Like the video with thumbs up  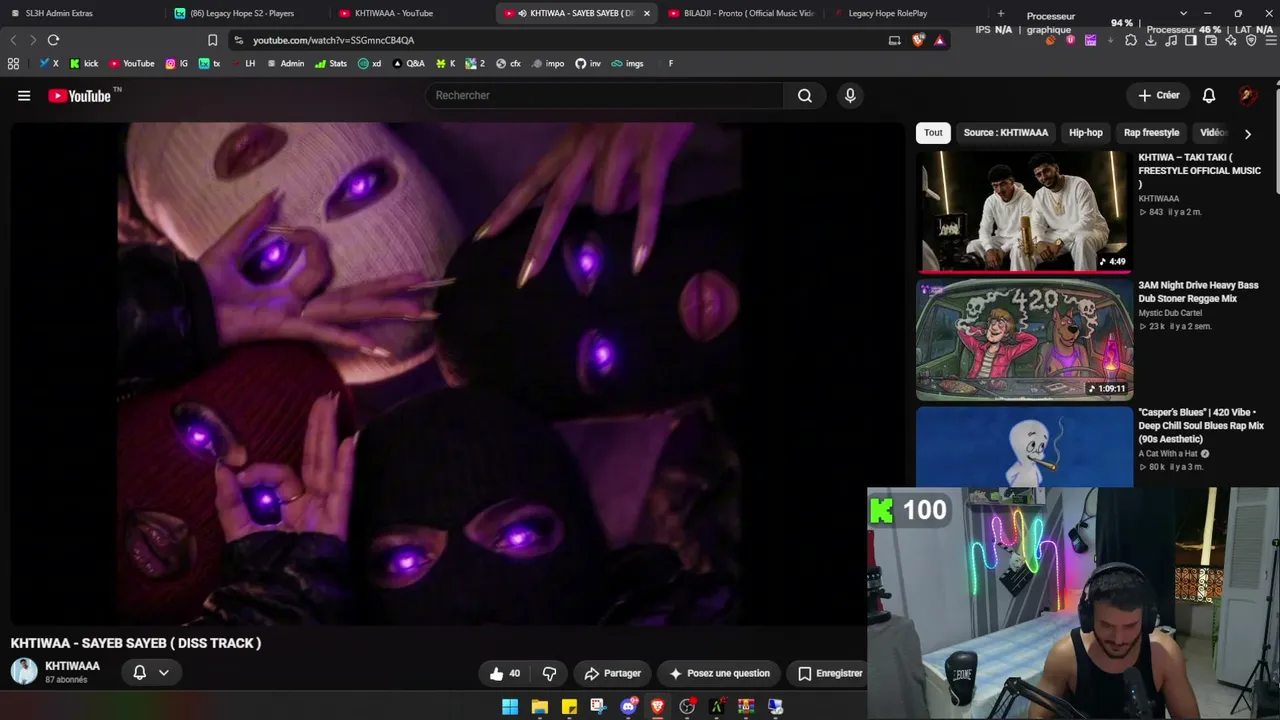(x=505, y=674)
